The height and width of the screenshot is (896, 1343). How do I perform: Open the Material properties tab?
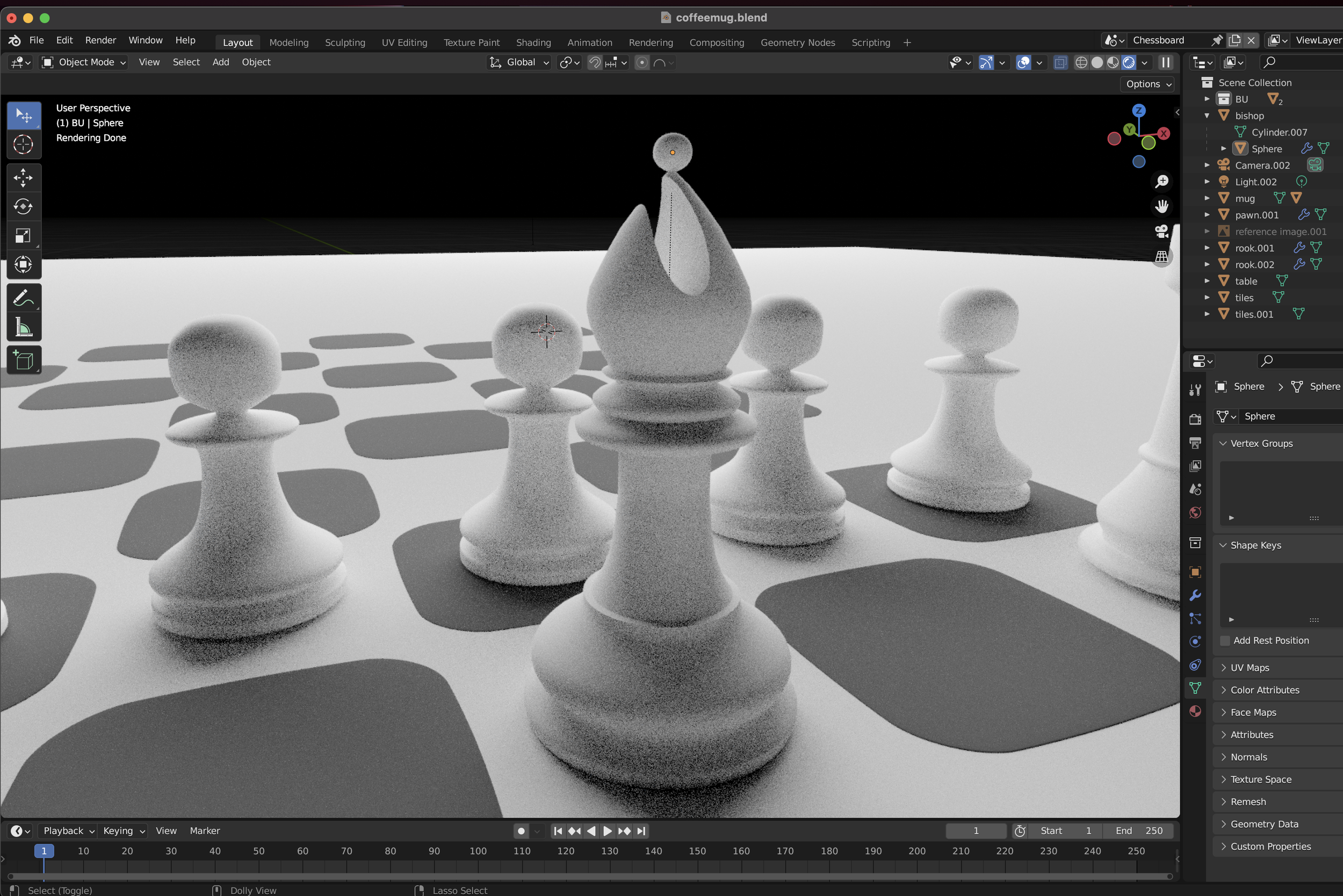(x=1195, y=711)
